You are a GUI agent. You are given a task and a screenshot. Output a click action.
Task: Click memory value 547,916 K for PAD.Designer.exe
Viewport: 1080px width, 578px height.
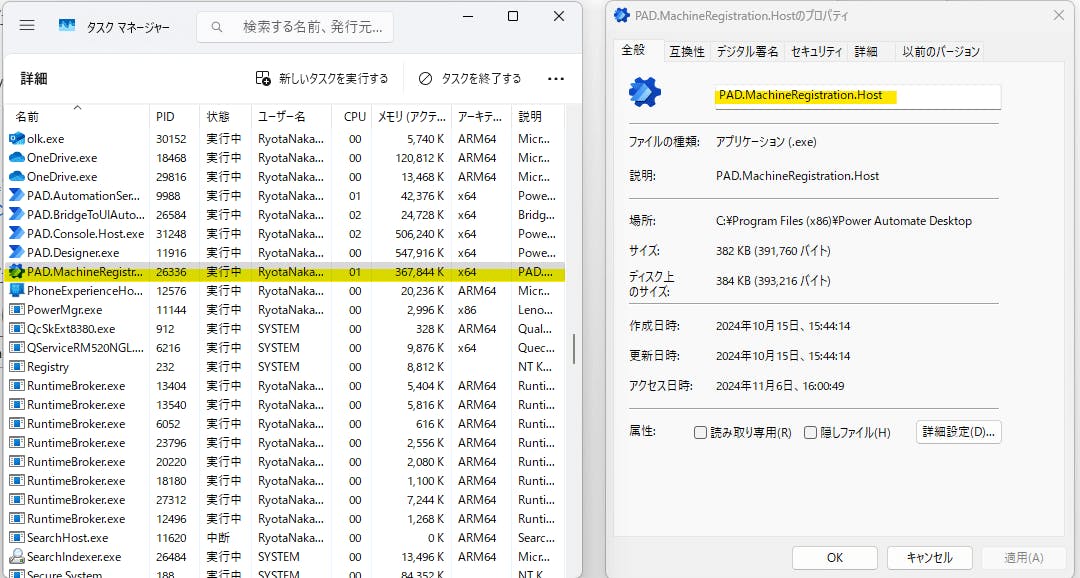pyautogui.click(x=419, y=253)
